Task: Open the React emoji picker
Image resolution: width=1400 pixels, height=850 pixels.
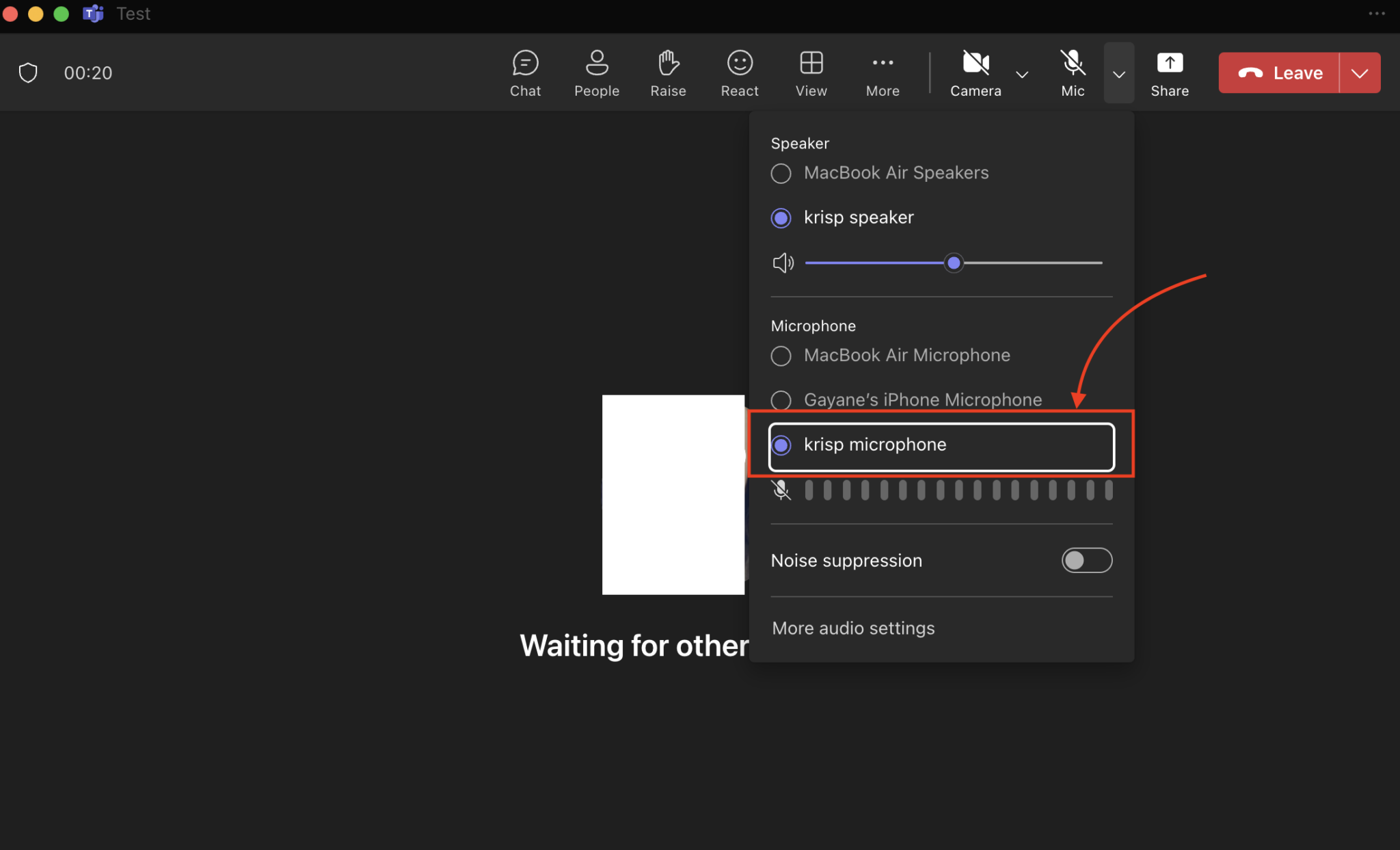Action: (739, 72)
